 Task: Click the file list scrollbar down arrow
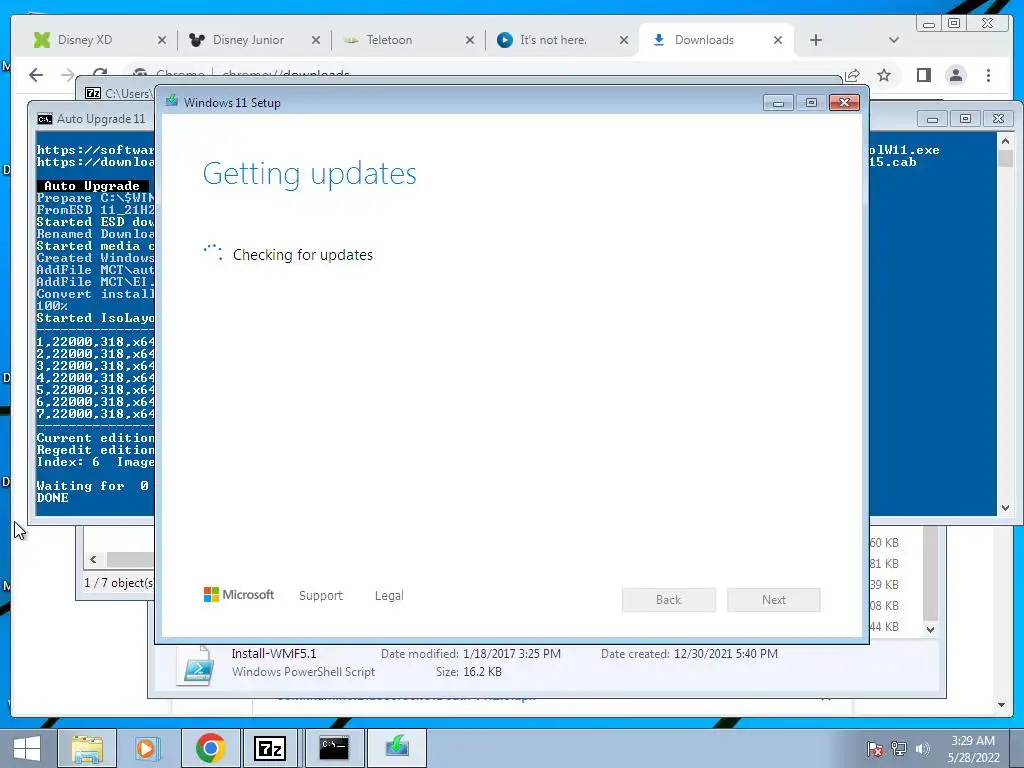930,630
